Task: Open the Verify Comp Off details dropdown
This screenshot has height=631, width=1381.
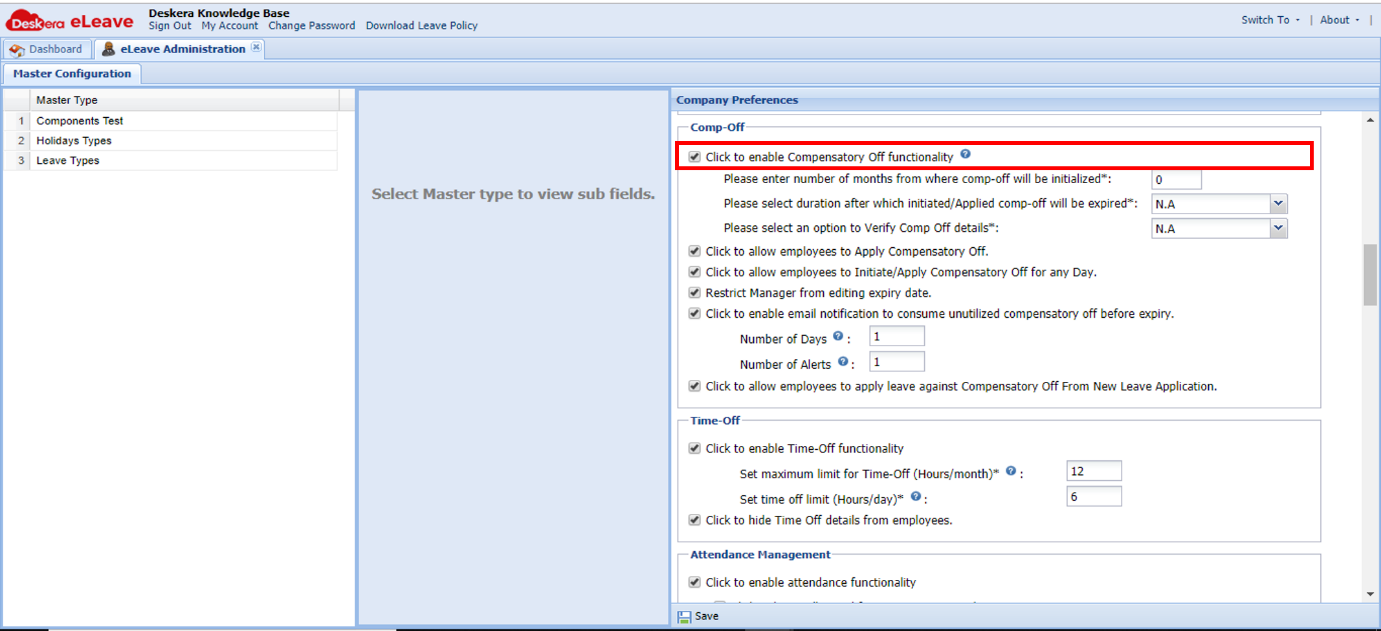Action: click(x=1278, y=228)
